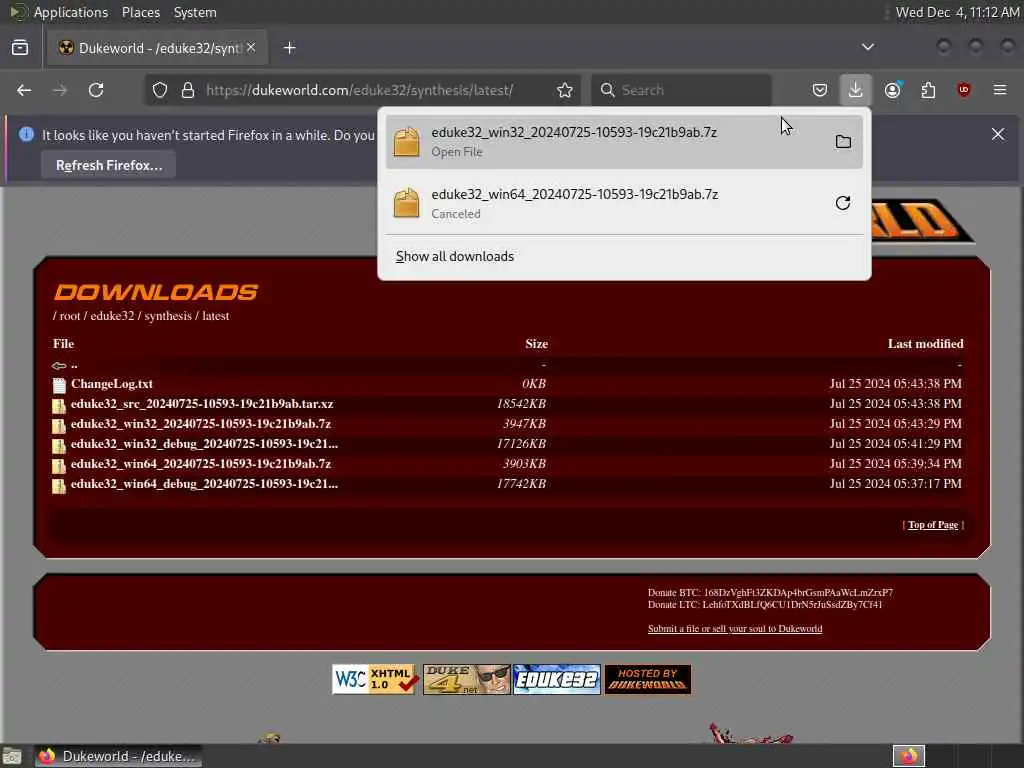The height and width of the screenshot is (768, 1024).
Task: Click the Donate BTC address text
Action: point(770,593)
